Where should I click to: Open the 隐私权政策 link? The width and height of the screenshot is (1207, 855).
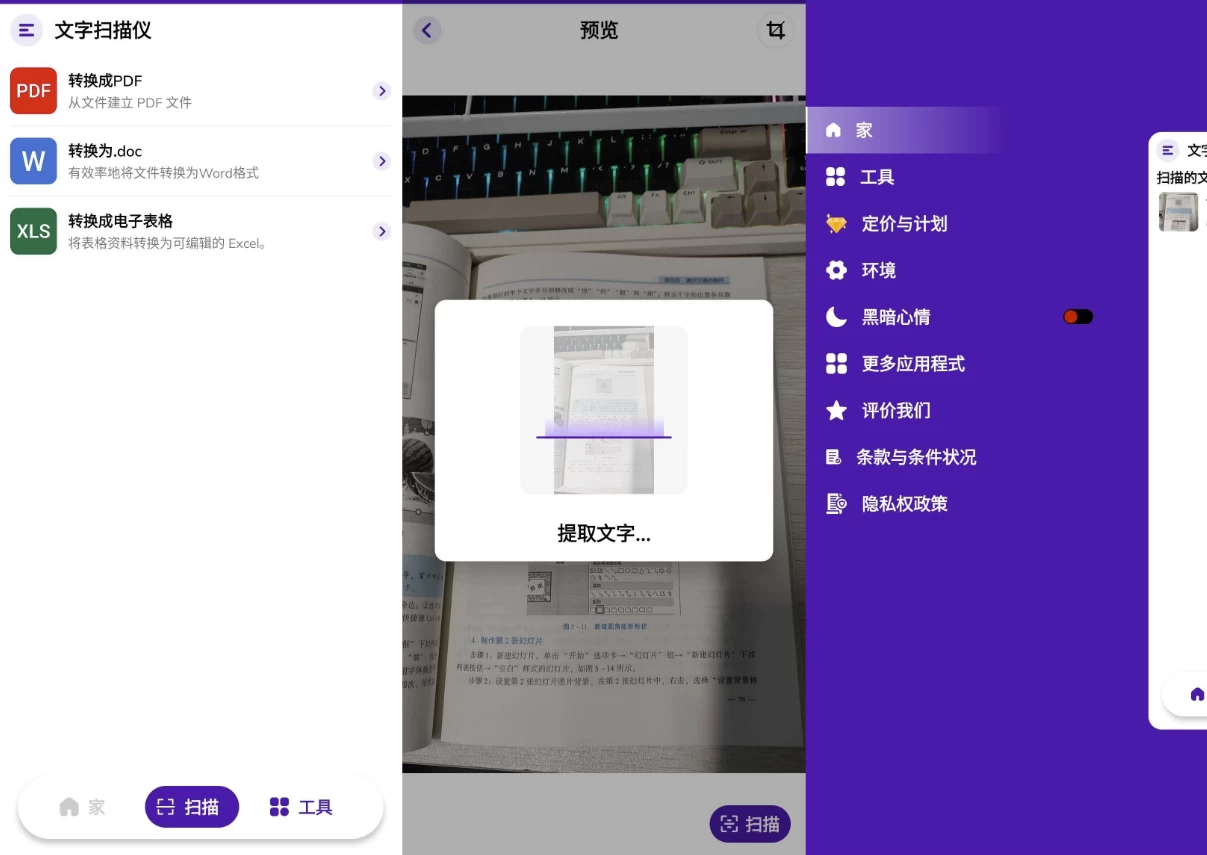[904, 504]
